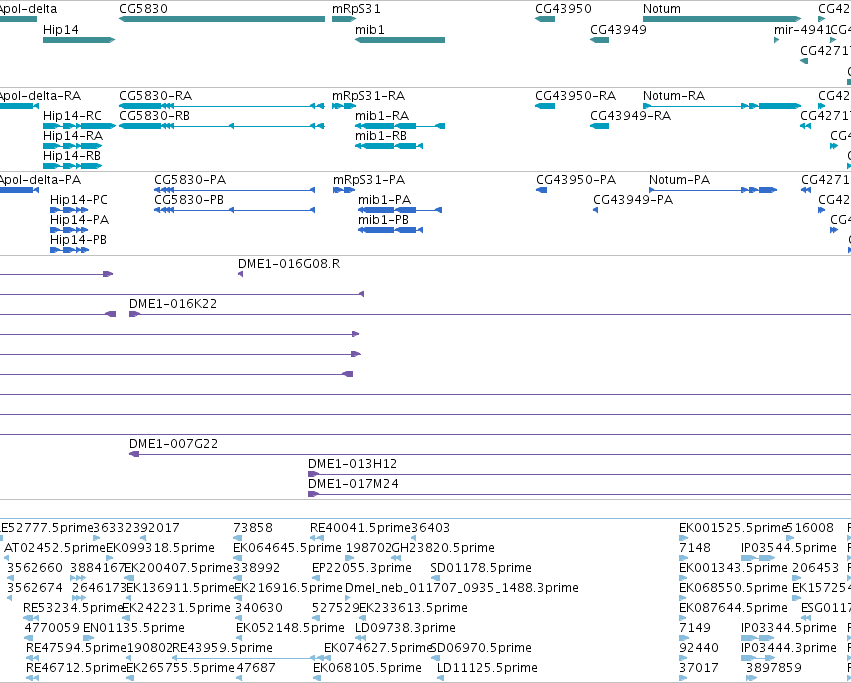Select the CG5830-PB protein label
851x683 pixels.
point(189,200)
